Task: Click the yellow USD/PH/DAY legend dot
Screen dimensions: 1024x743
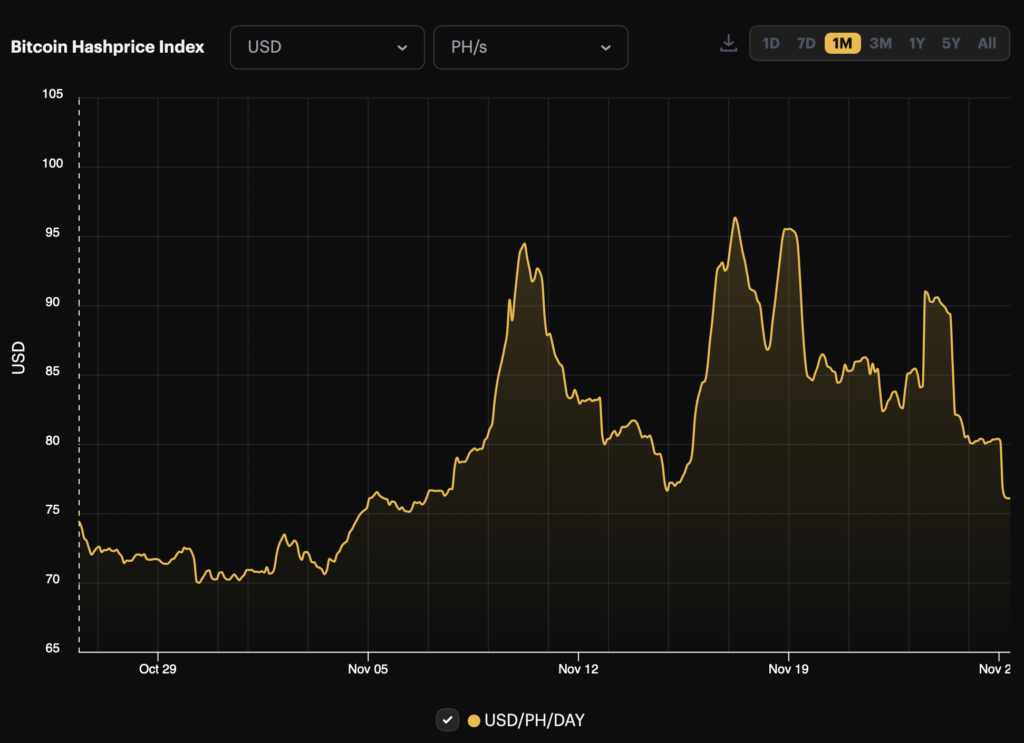Action: coord(474,720)
